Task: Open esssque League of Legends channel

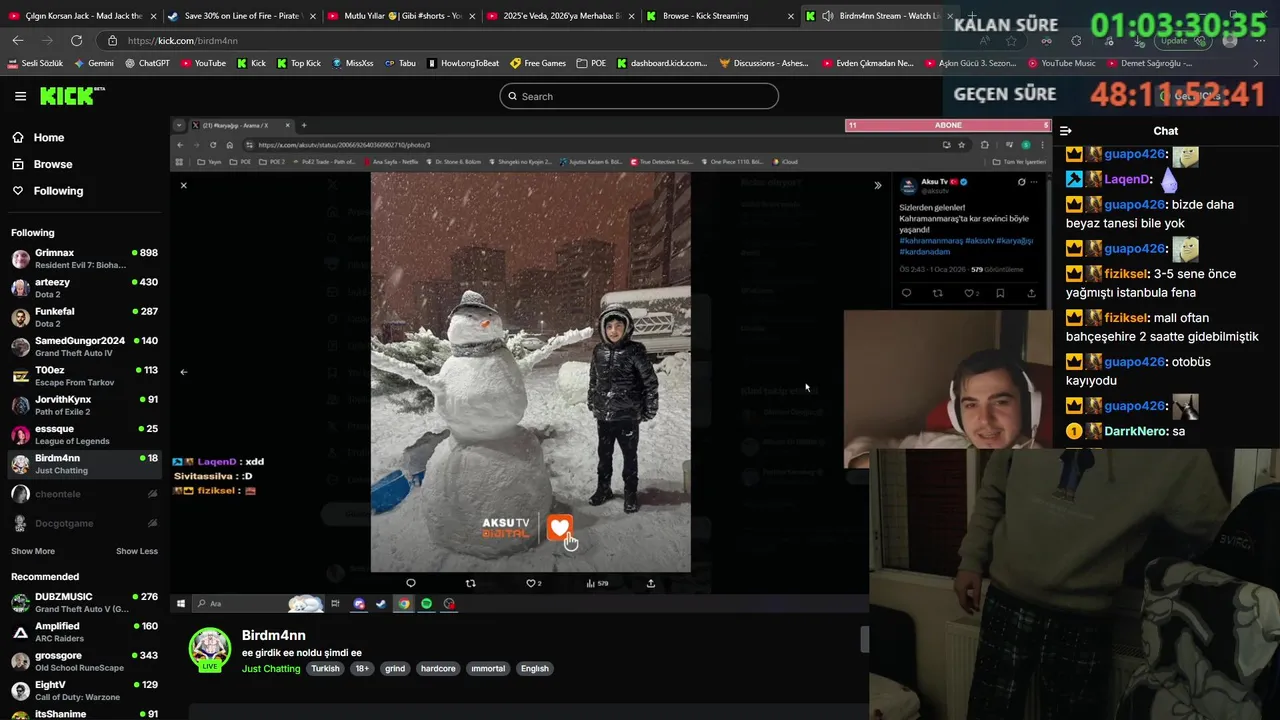Action: (x=85, y=435)
